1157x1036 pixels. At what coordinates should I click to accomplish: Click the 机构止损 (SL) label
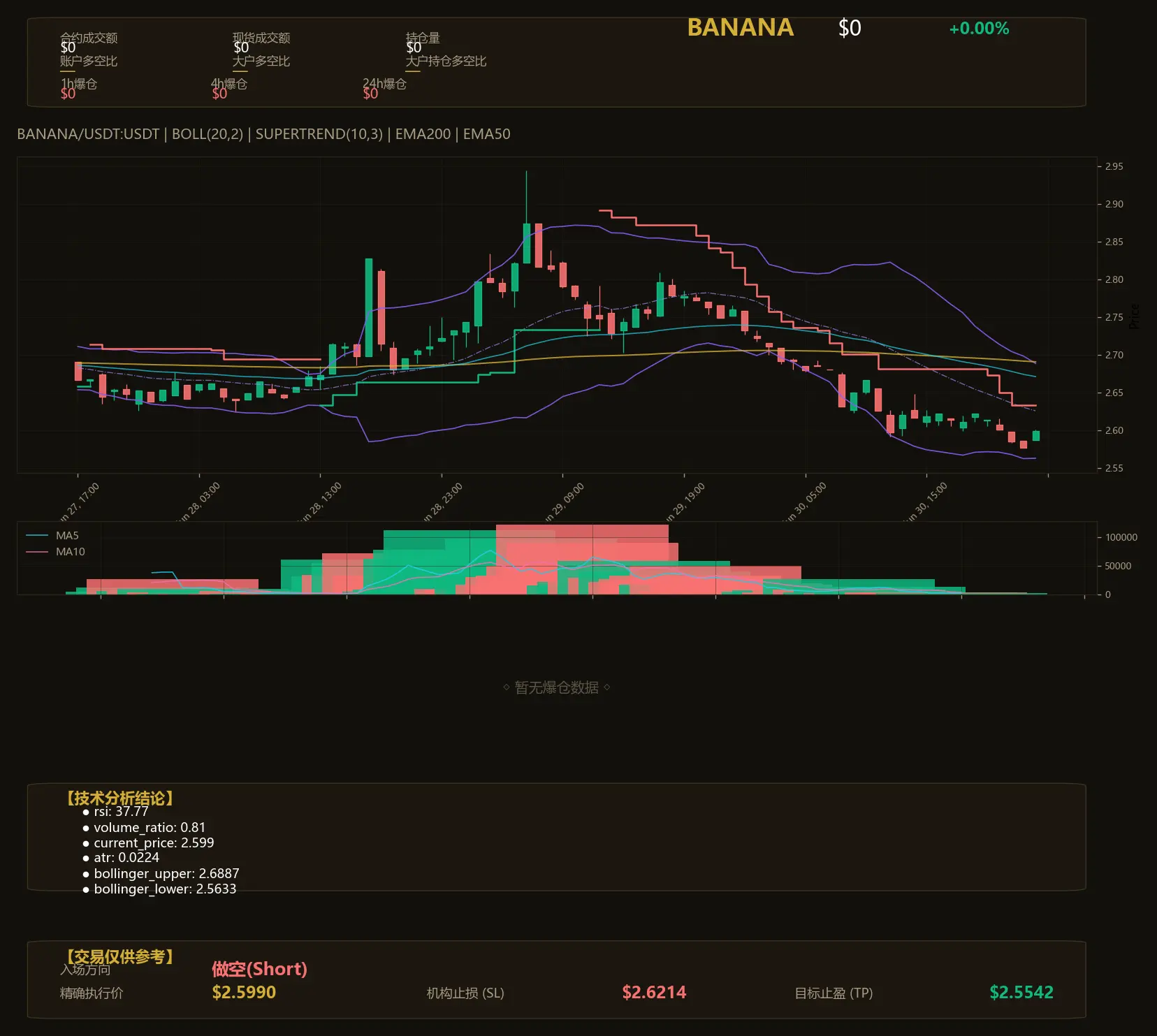(x=465, y=993)
